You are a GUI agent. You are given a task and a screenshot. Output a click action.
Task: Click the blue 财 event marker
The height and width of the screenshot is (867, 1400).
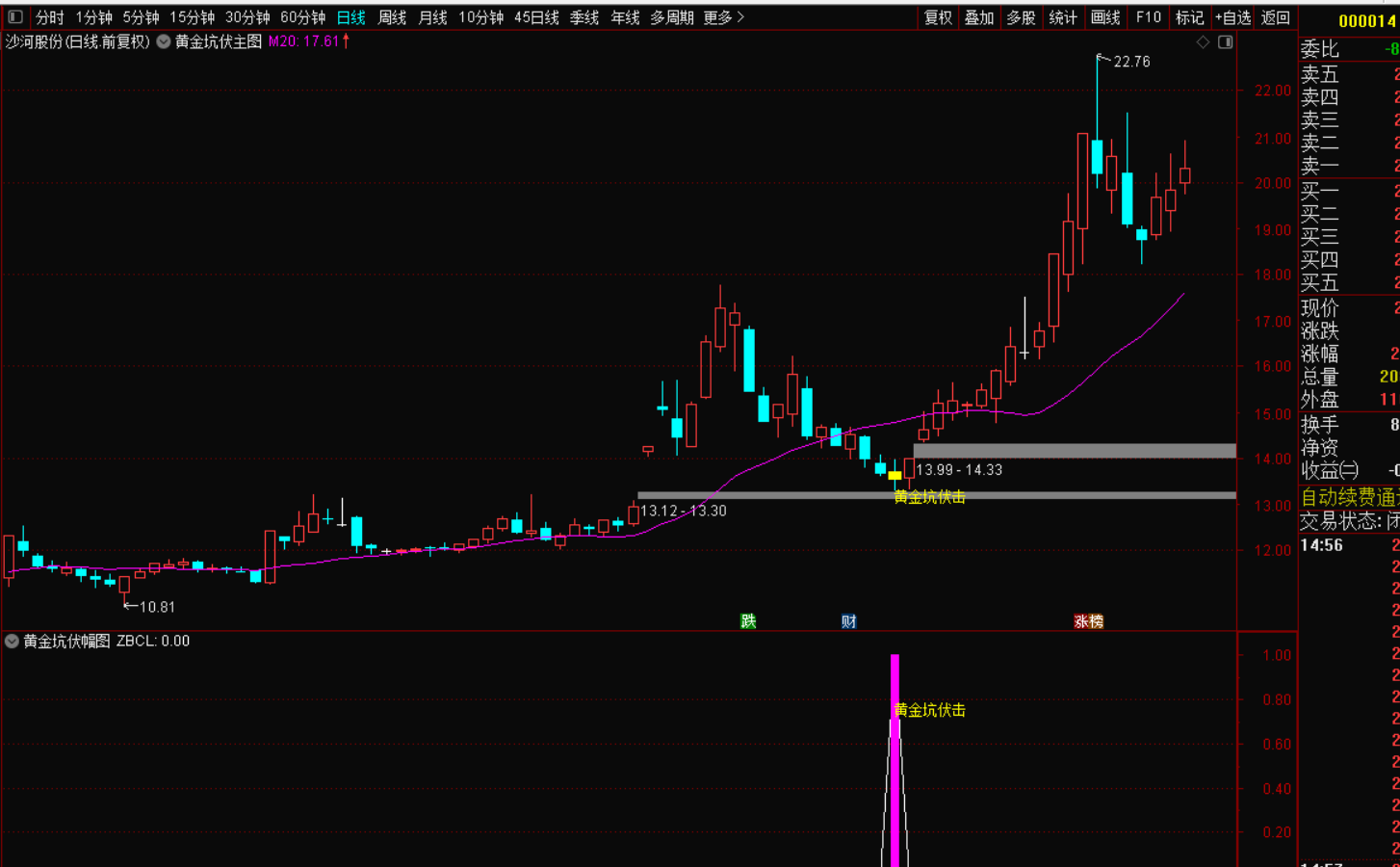tap(848, 621)
